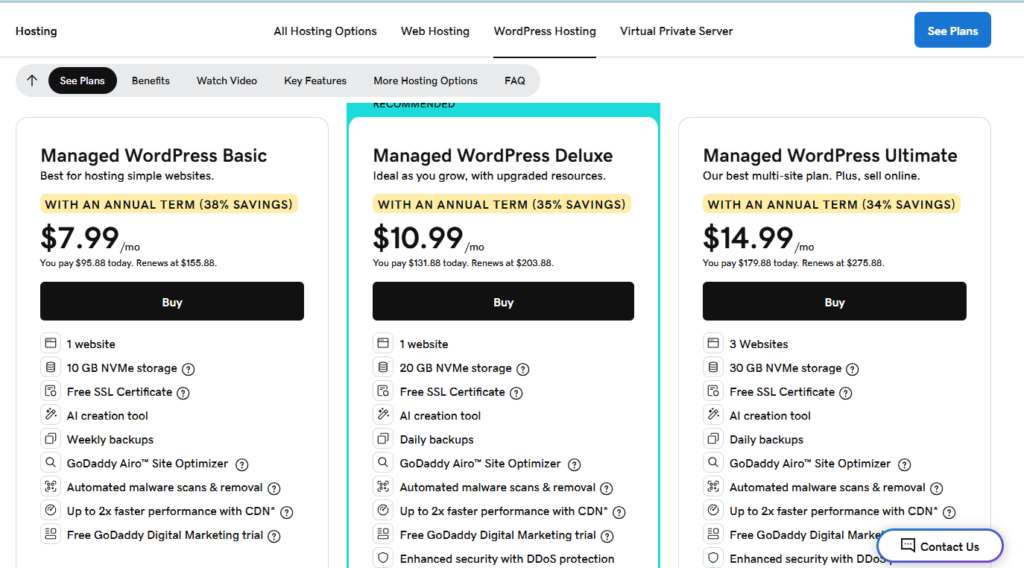The height and width of the screenshot is (568, 1024).
Task: Go to the FAQ section
Action: pyautogui.click(x=515, y=80)
